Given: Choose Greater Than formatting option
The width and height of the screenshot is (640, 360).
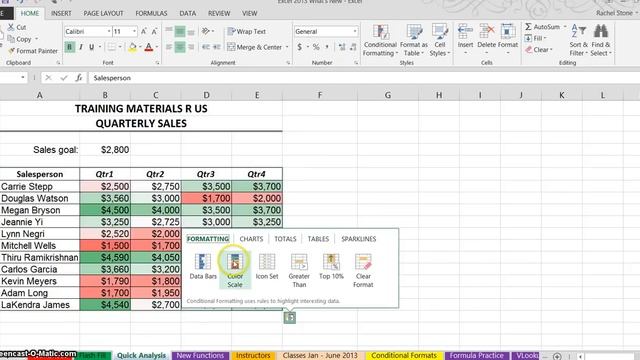Looking at the screenshot, I should click(x=299, y=270).
